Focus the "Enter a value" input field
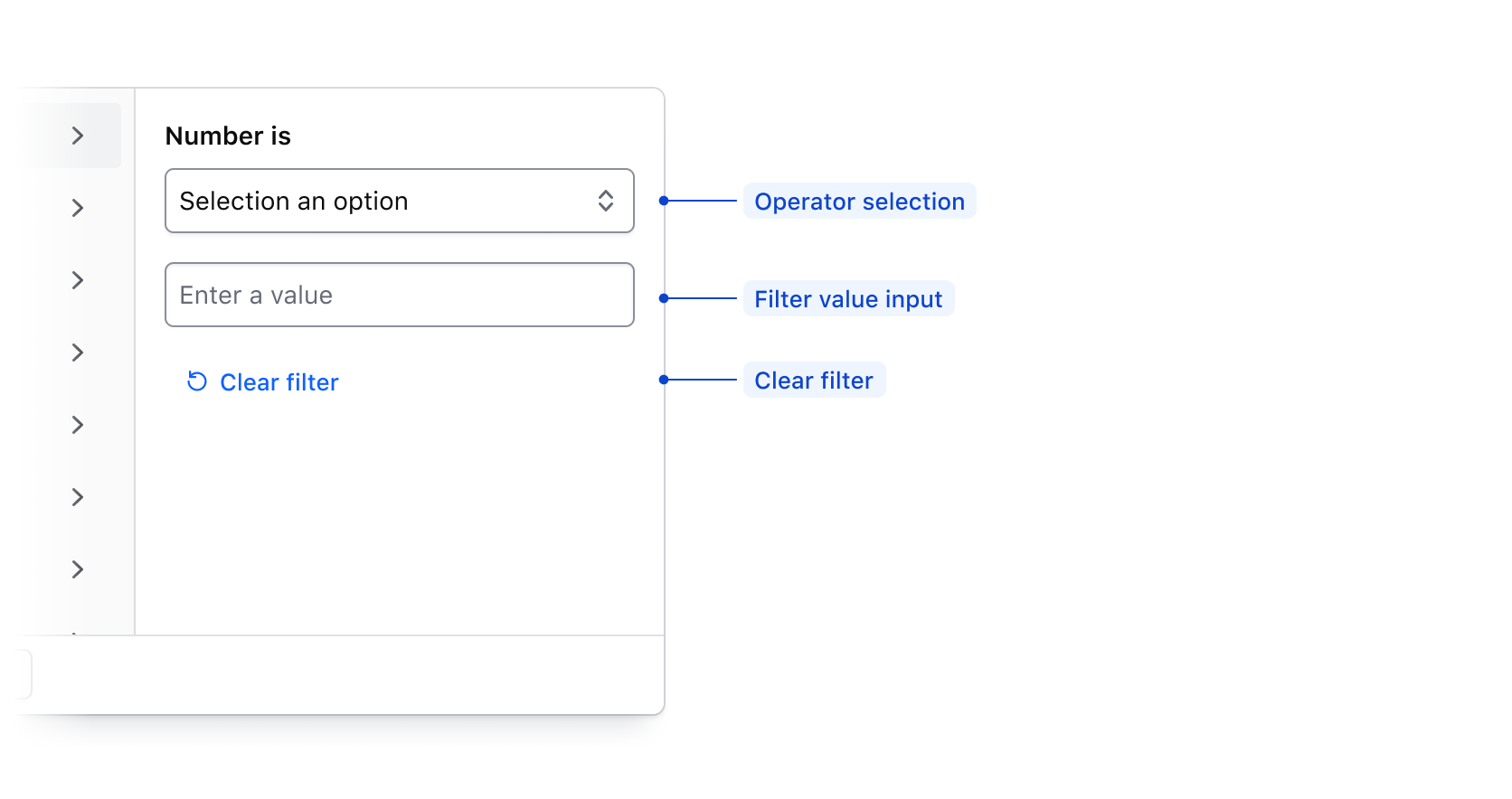The image size is (1512, 799). pos(399,295)
